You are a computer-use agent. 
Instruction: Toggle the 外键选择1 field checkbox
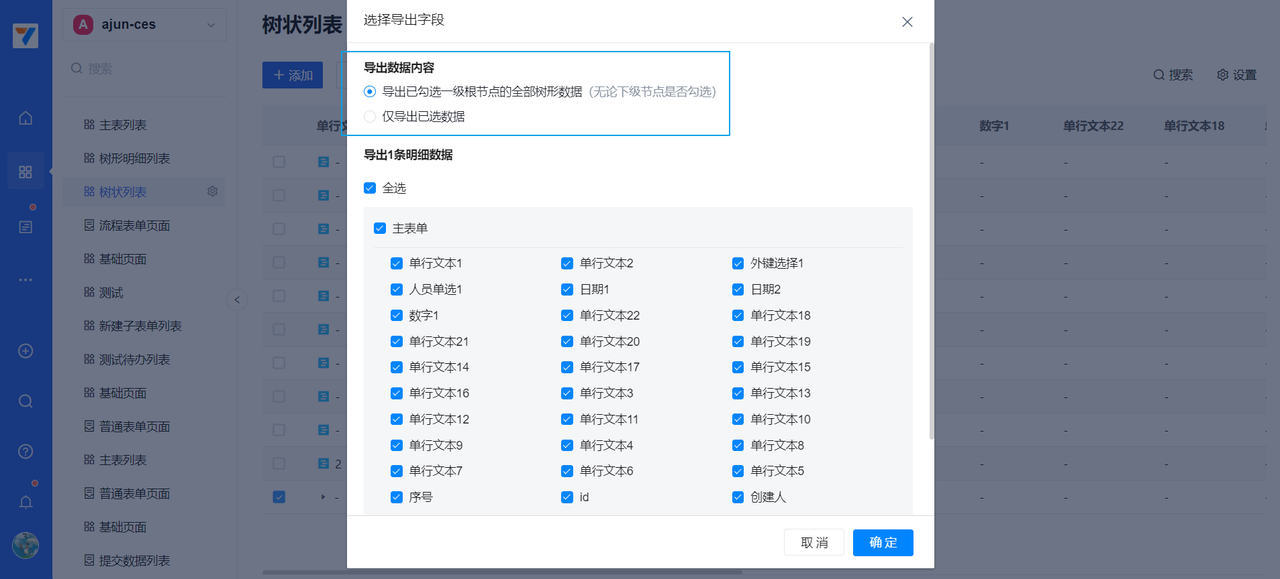(738, 264)
